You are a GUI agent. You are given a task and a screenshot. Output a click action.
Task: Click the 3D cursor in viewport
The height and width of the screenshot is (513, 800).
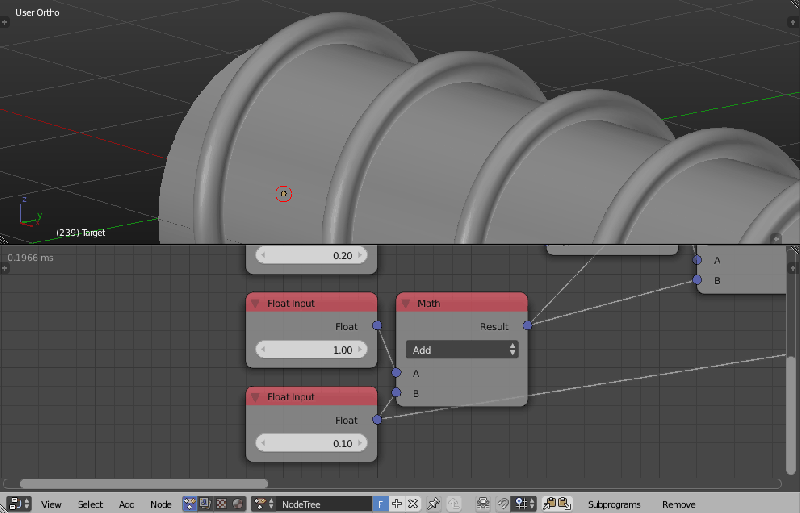[284, 194]
